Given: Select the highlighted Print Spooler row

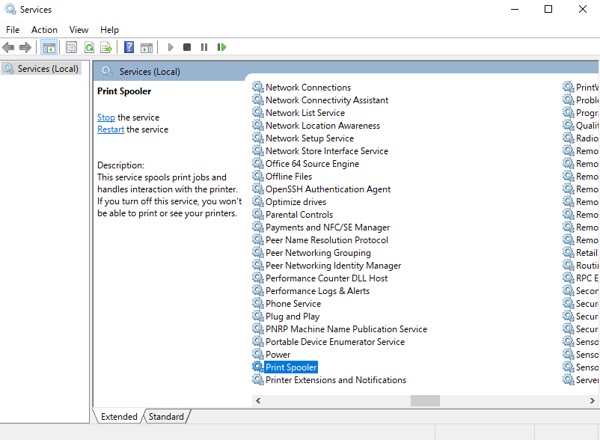Looking at the screenshot, I should tap(291, 367).
